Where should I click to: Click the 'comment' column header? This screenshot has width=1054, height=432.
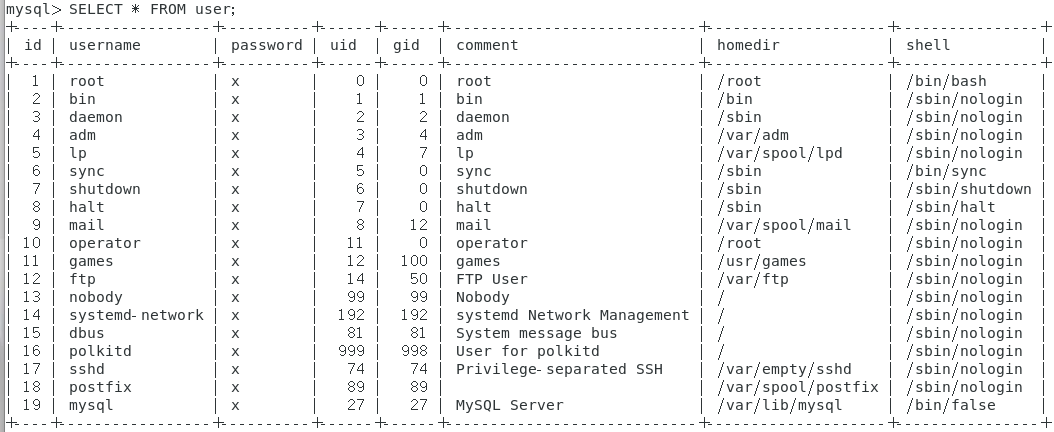tap(487, 45)
